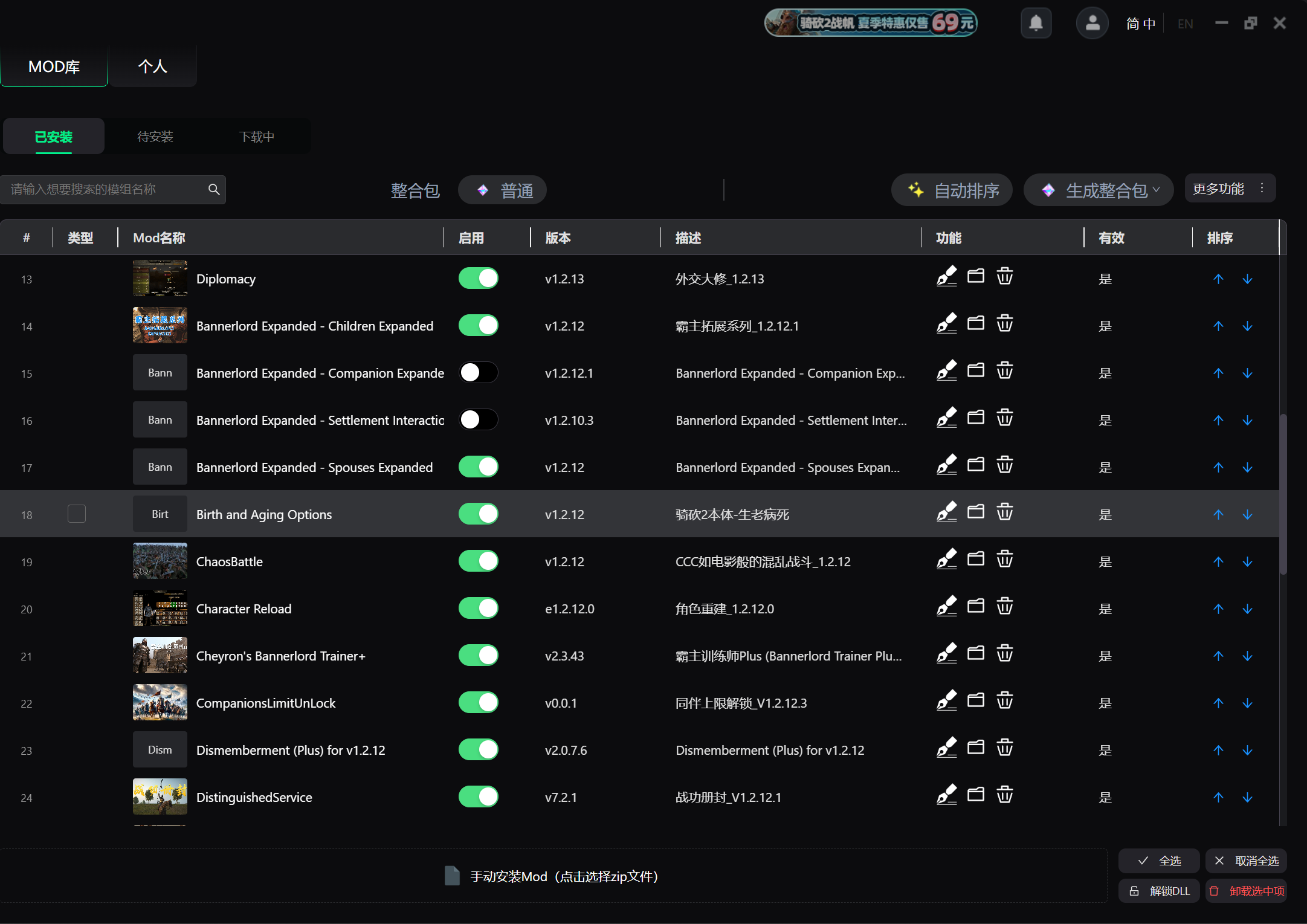
Task: Click the mod list vertical scrollbar
Action: [1283, 494]
